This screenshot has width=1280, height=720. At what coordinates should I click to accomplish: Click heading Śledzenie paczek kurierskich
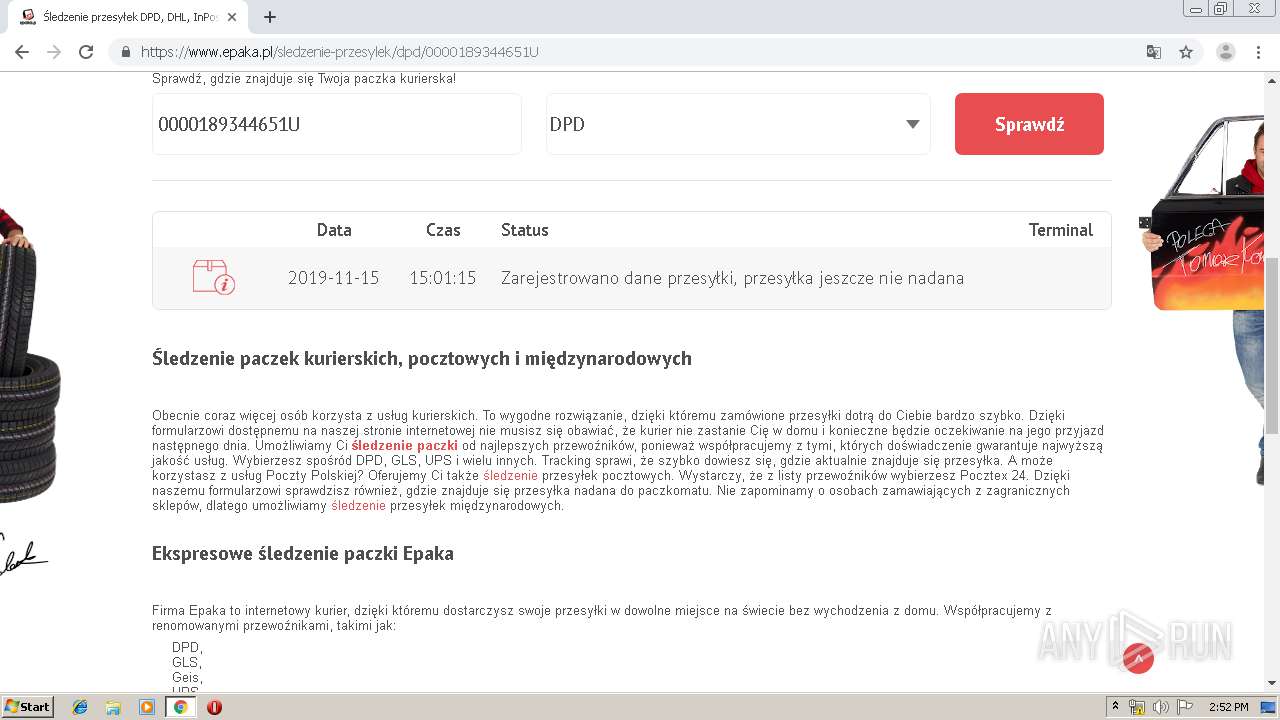pos(421,358)
